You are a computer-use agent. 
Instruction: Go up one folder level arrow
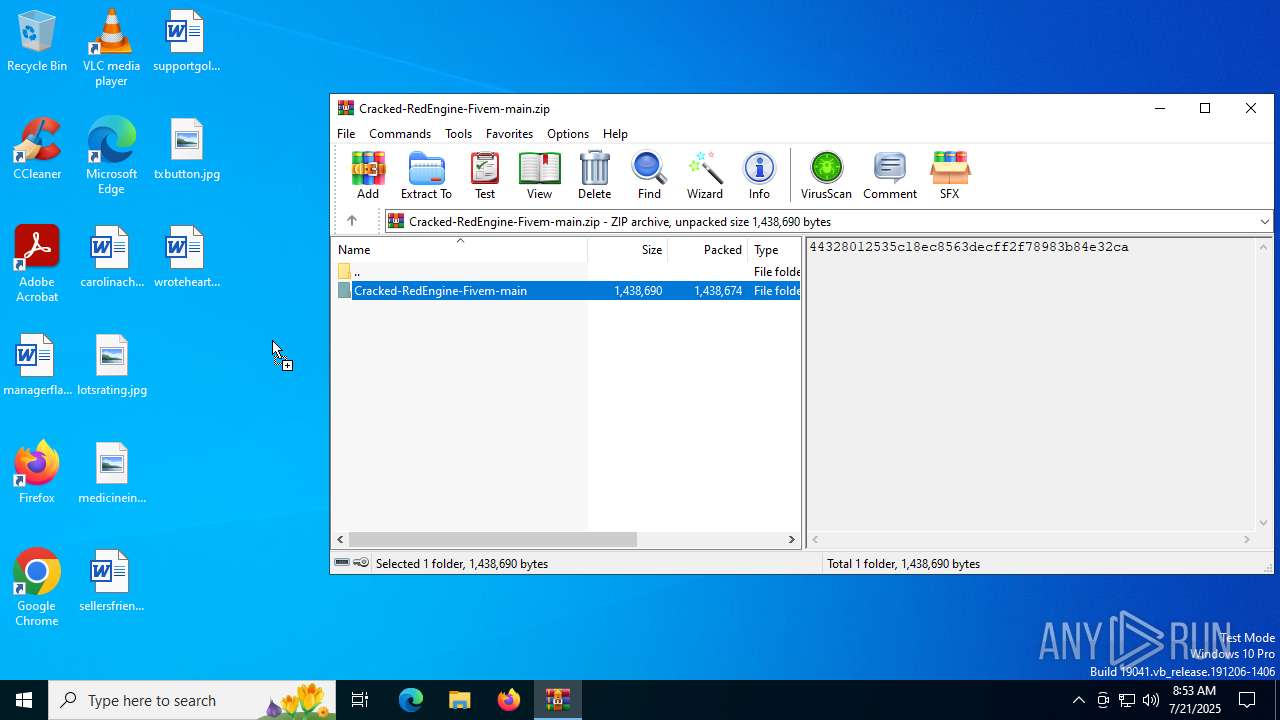tap(351, 221)
